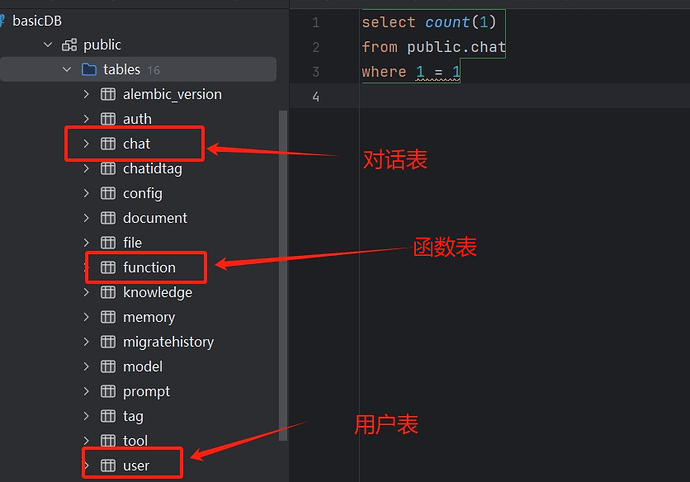The width and height of the screenshot is (690, 482).
Task: Expand the auth table node
Action: (86, 119)
